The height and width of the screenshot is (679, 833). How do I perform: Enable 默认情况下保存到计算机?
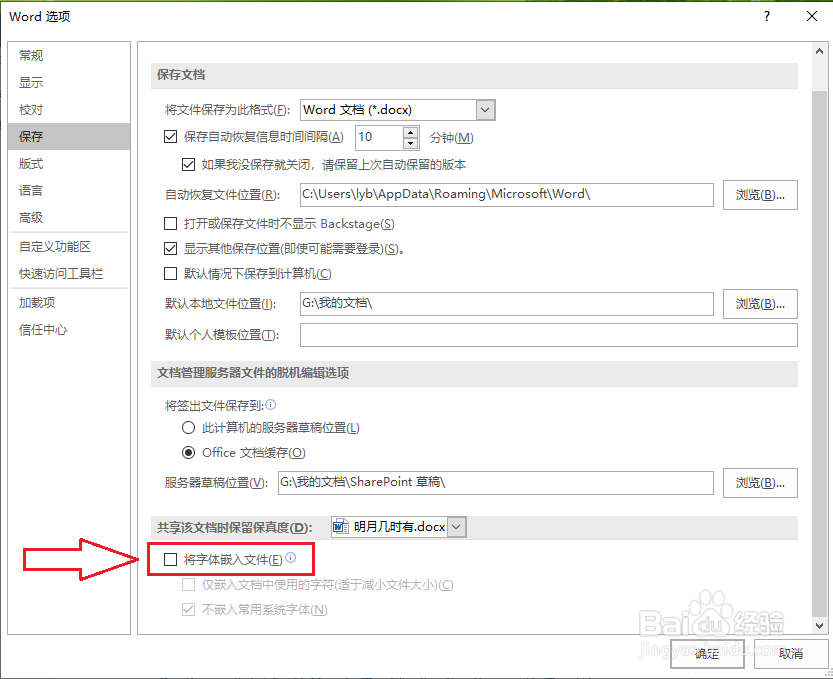(171, 273)
